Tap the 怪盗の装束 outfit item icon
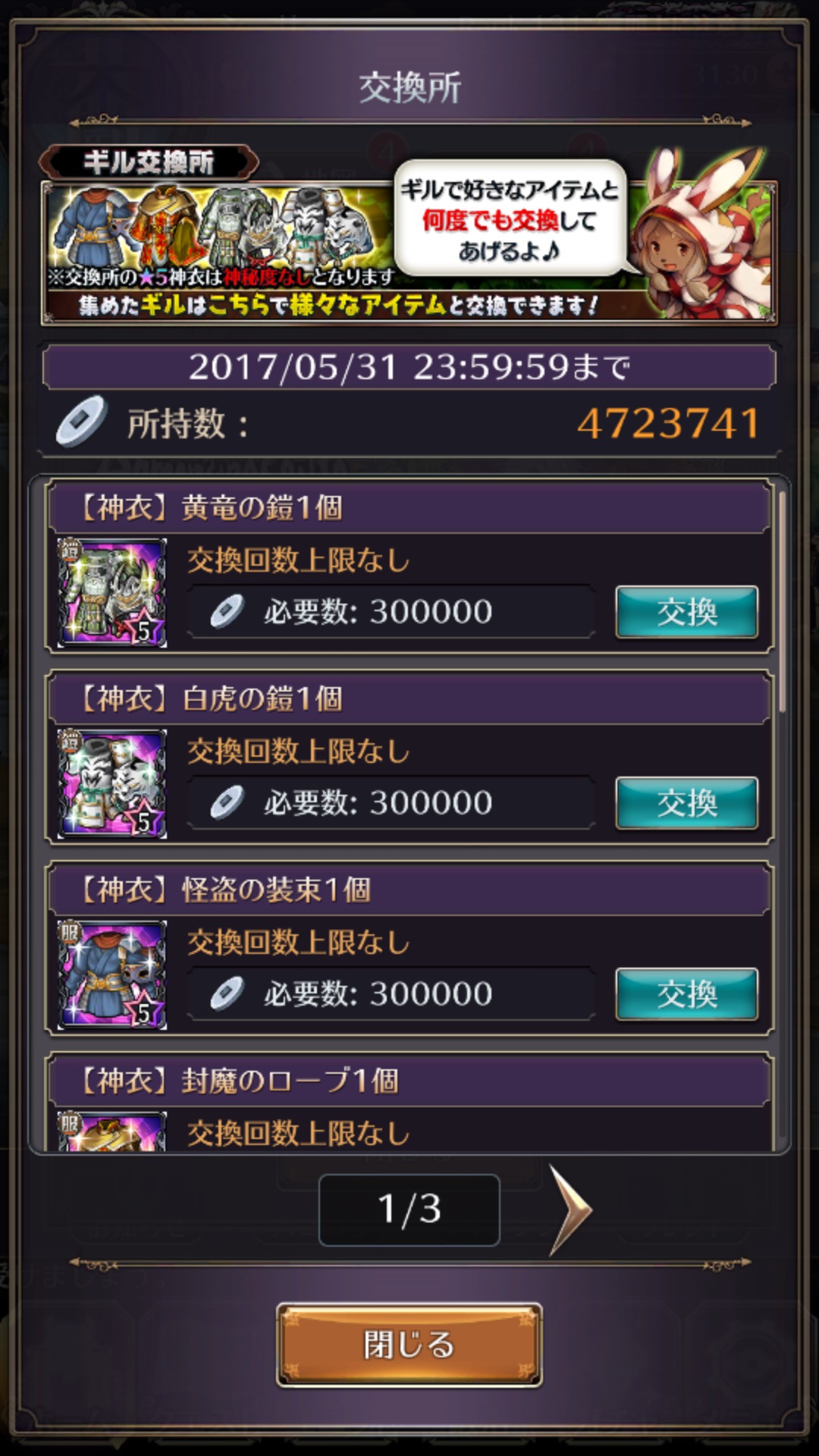Viewport: 819px width, 1456px height. pos(112,974)
